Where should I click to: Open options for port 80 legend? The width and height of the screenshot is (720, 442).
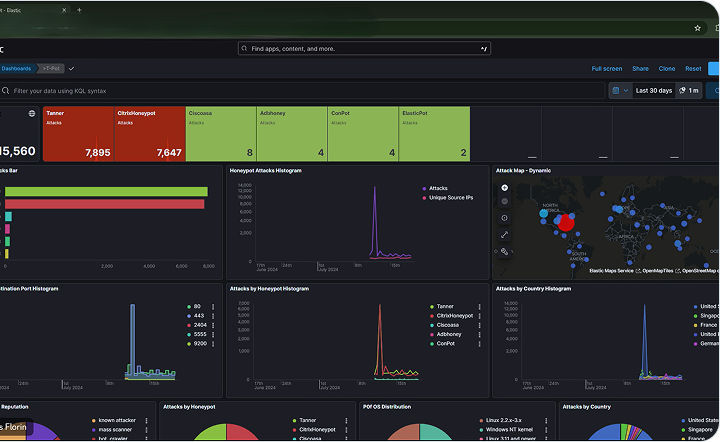[213, 307]
